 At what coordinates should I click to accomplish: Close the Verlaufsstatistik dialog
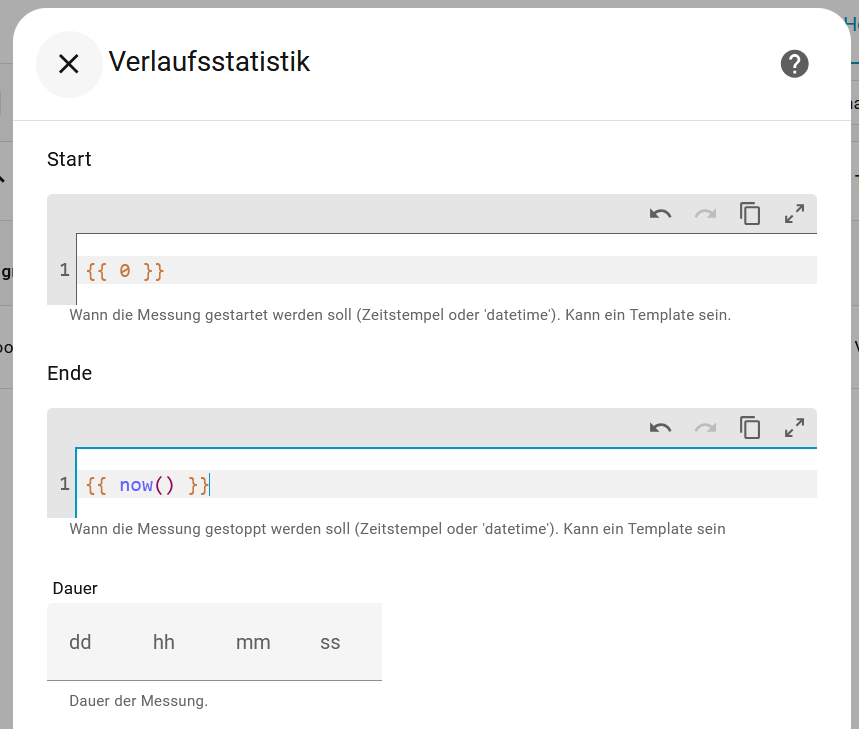[69, 64]
